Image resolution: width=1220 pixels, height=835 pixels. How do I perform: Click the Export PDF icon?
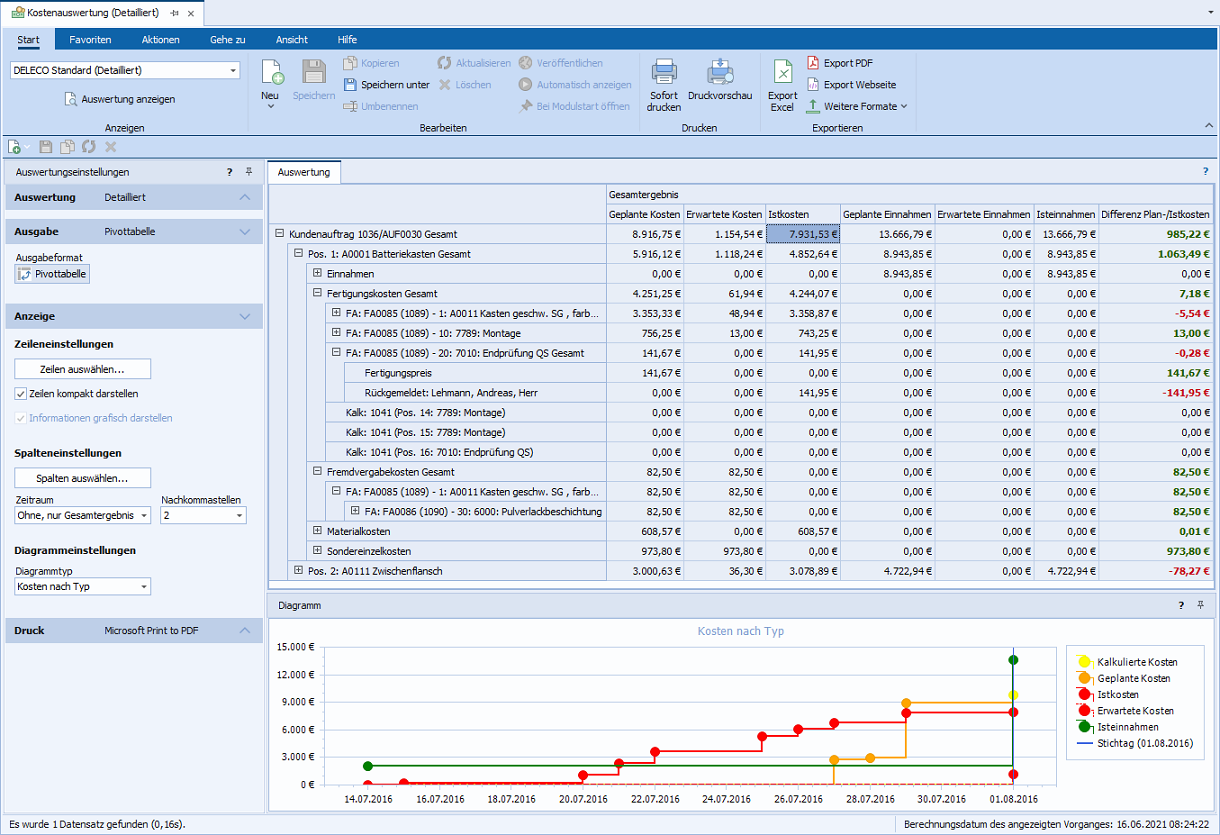[813, 63]
